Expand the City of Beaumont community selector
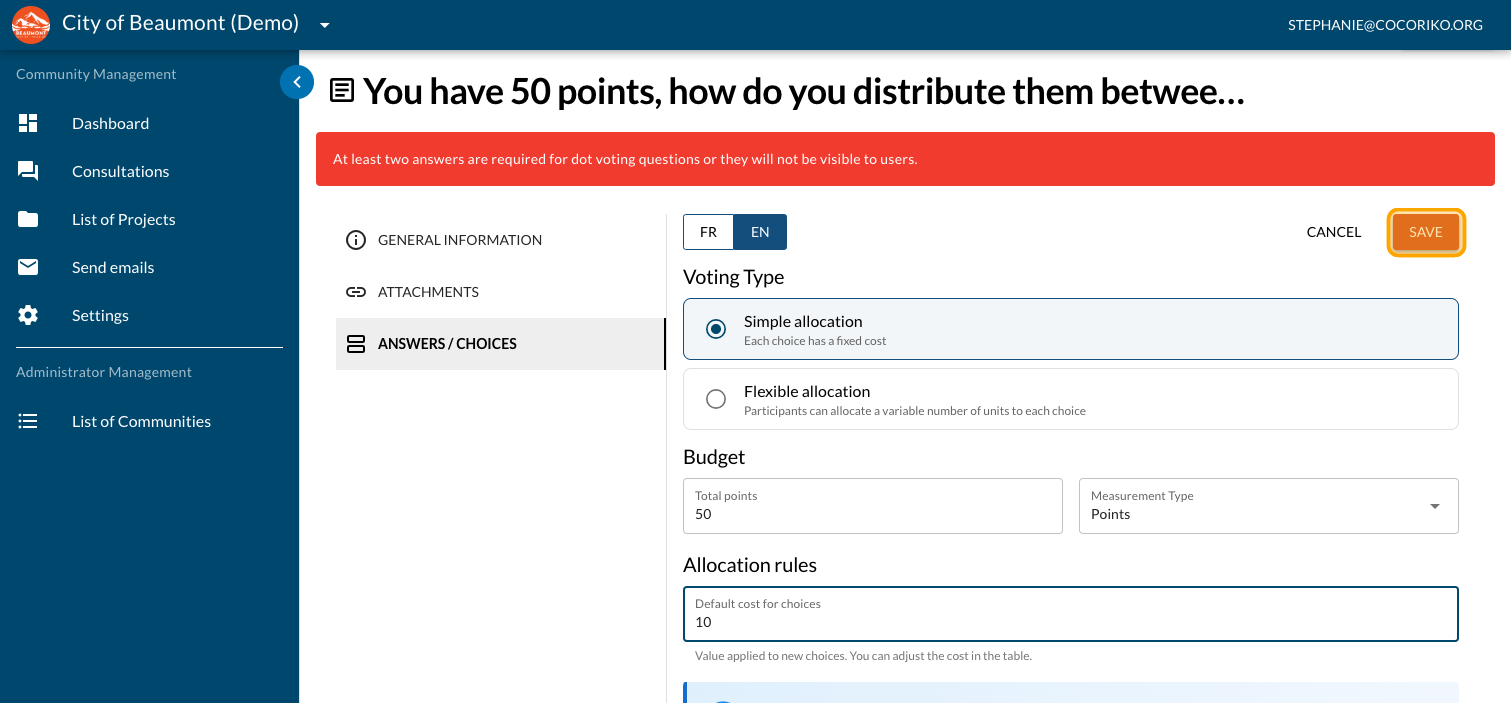The width and height of the screenshot is (1511, 703). click(324, 25)
